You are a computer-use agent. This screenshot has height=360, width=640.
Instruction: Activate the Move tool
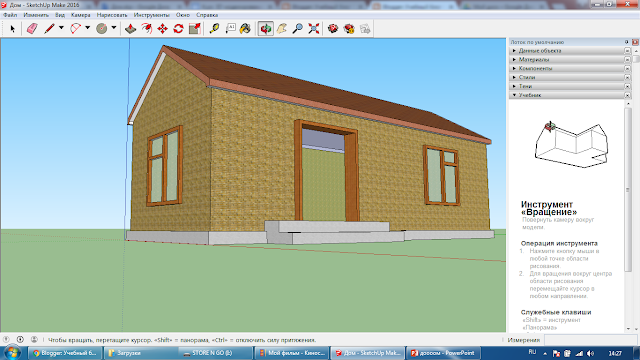[162, 29]
